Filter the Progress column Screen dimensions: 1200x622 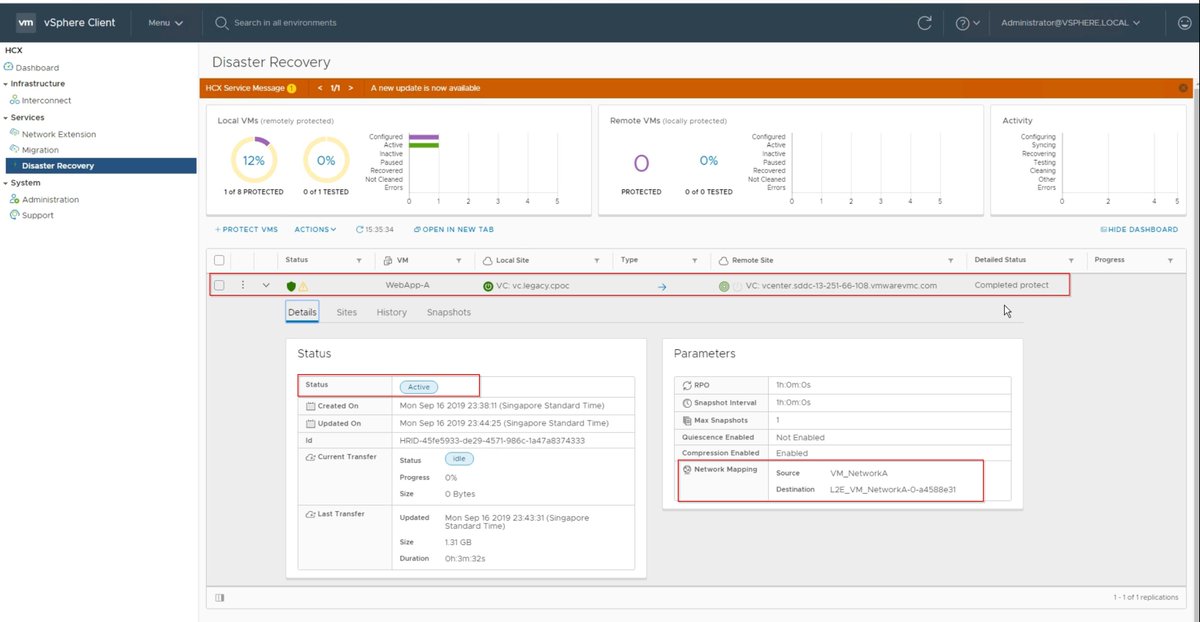[1170, 260]
